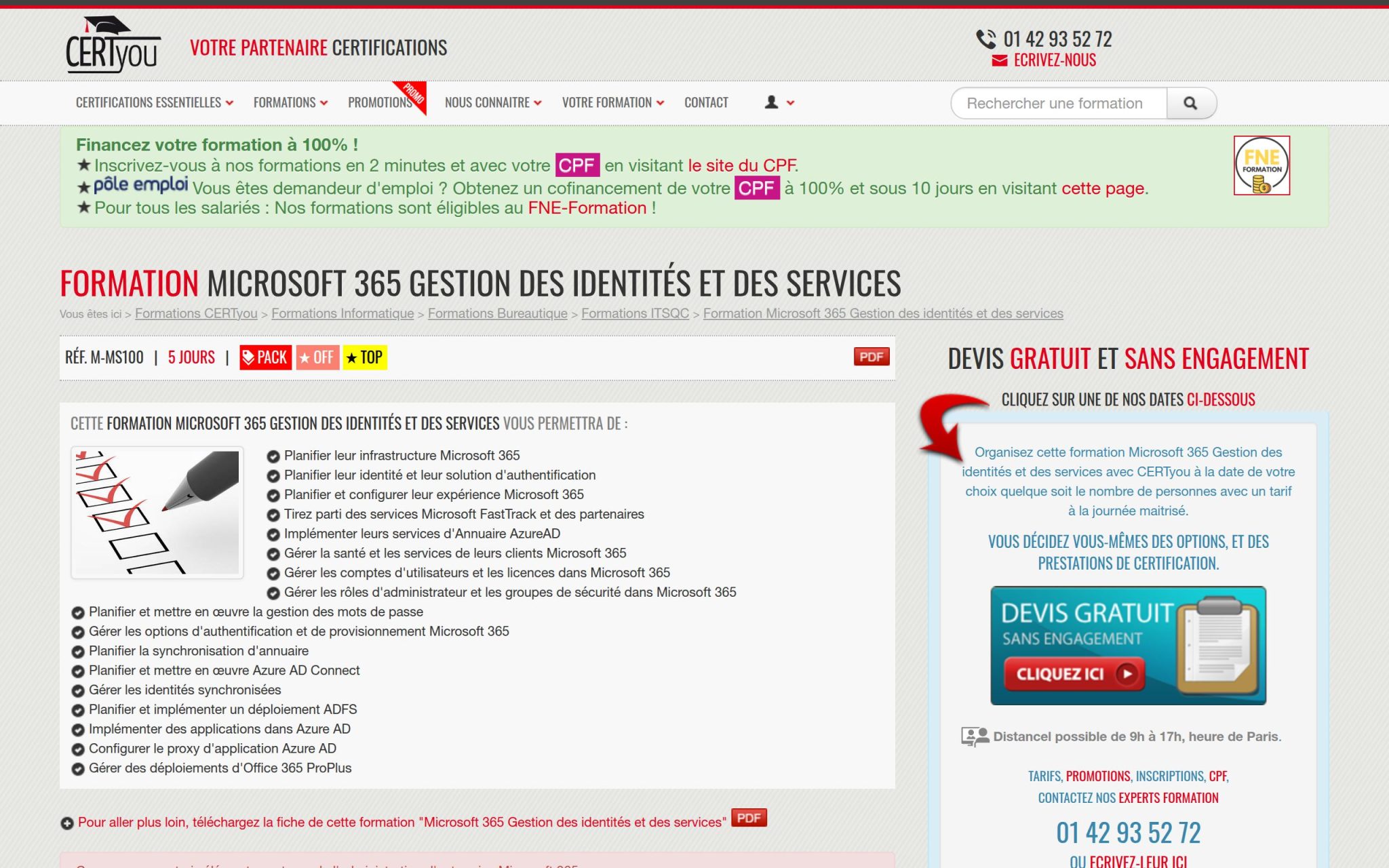Click the CLIQUEZ ICI button
Screen dimensions: 1389x868
[x=1074, y=674]
